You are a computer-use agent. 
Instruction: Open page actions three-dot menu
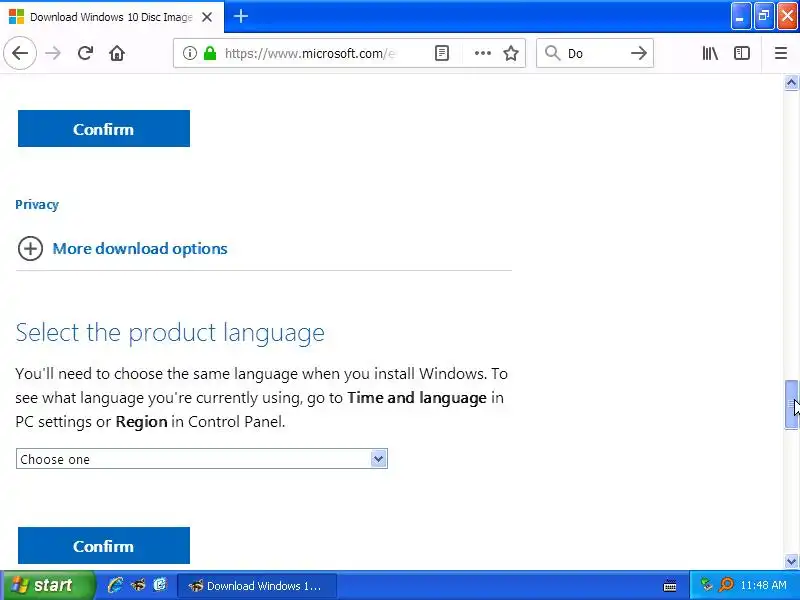tap(482, 53)
